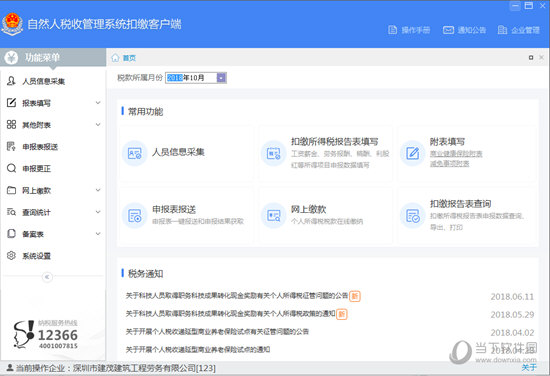Screen dimensions: 550x376
Task: Expand the 备案表 submenu chevron
Action: click(98, 234)
